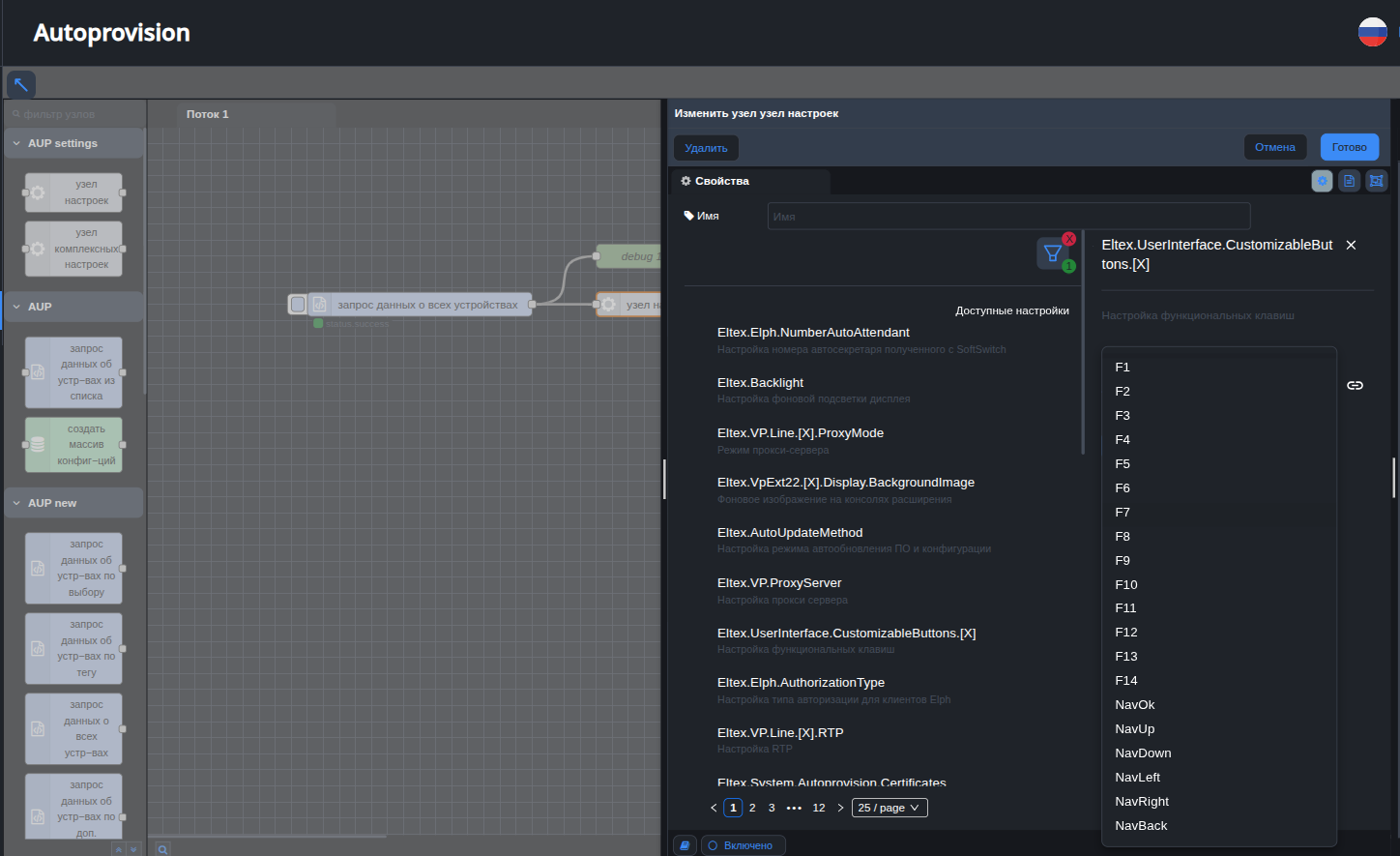Click the blue arrow icon in the toolbar
This screenshot has width=1400, height=856.
[x=21, y=84]
